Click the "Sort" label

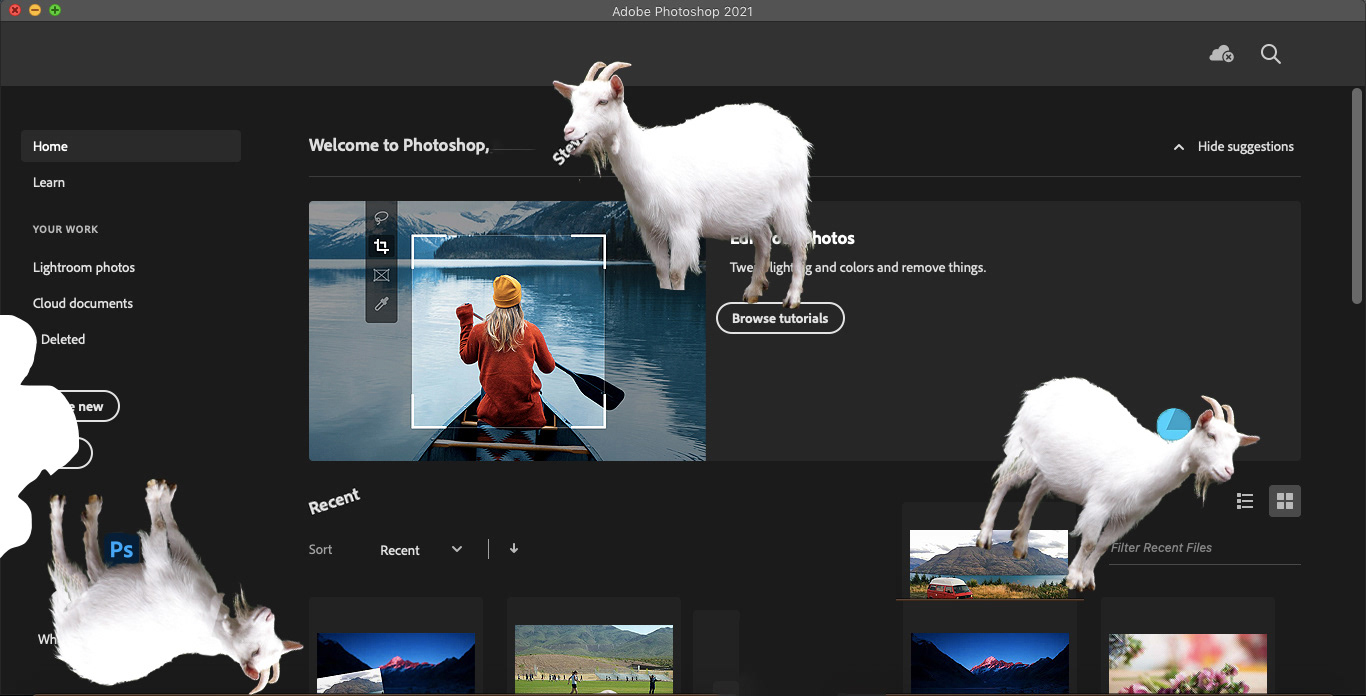[x=320, y=549]
